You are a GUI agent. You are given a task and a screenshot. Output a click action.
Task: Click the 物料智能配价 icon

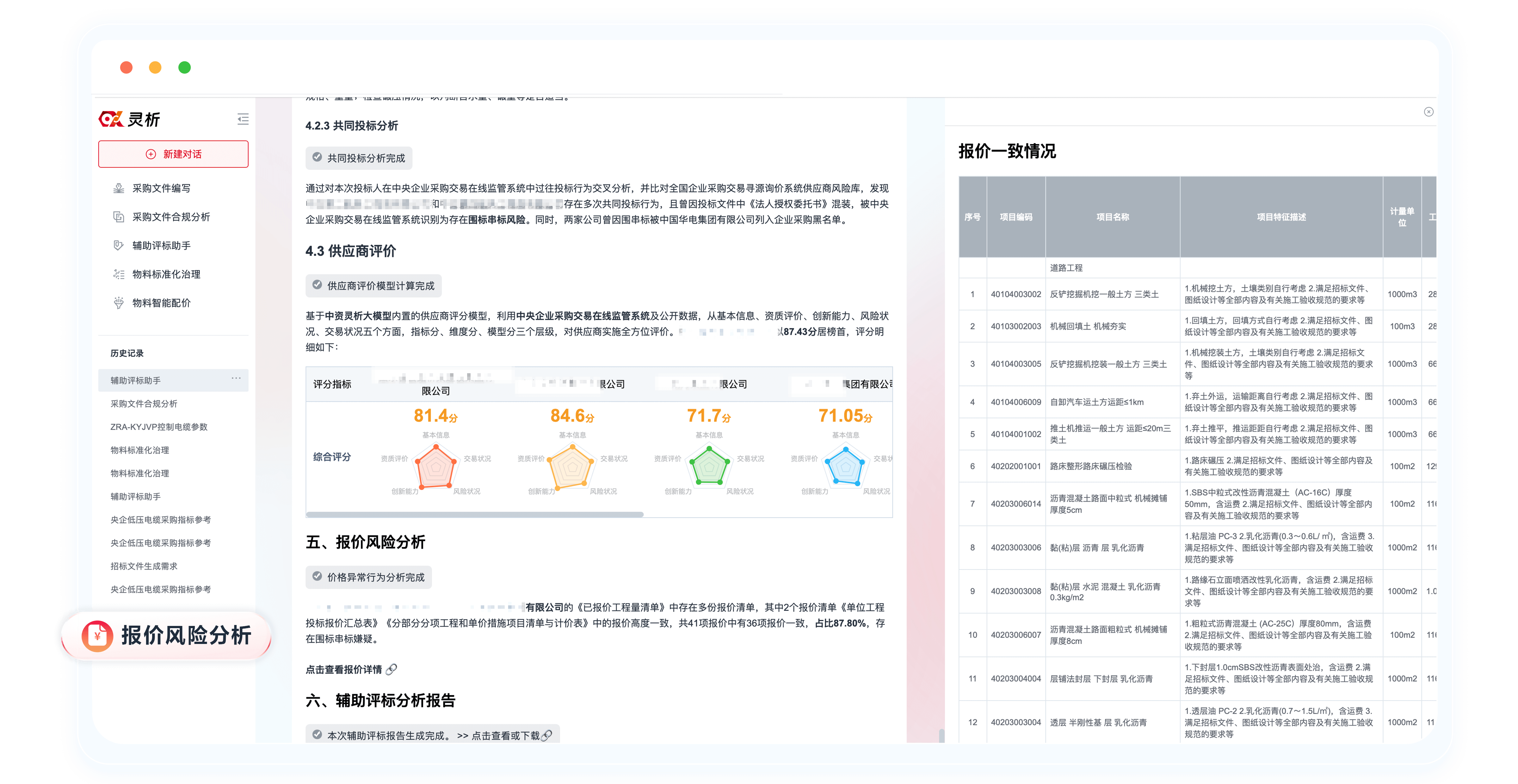[x=119, y=303]
